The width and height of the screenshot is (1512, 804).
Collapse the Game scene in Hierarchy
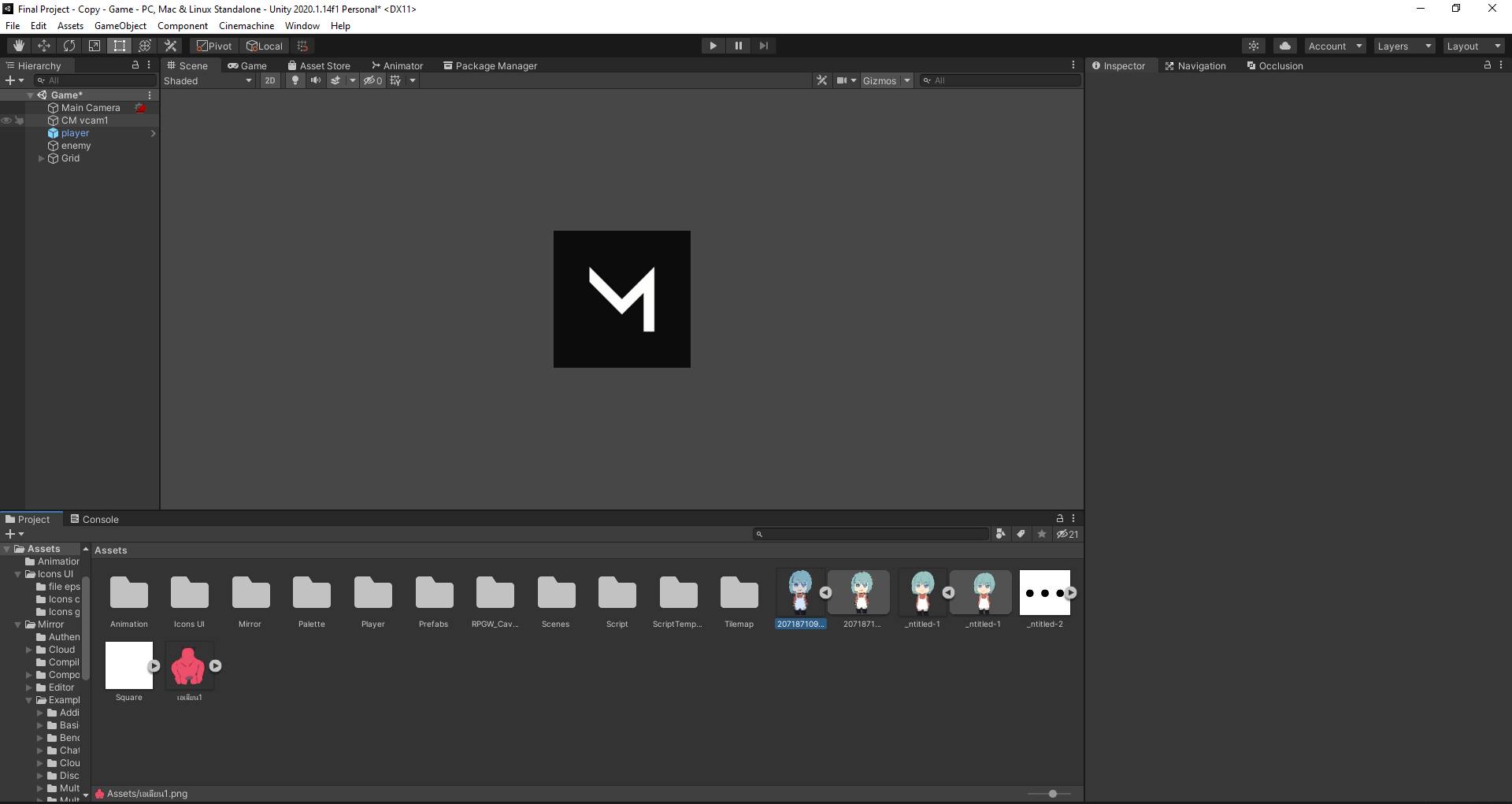[31, 95]
